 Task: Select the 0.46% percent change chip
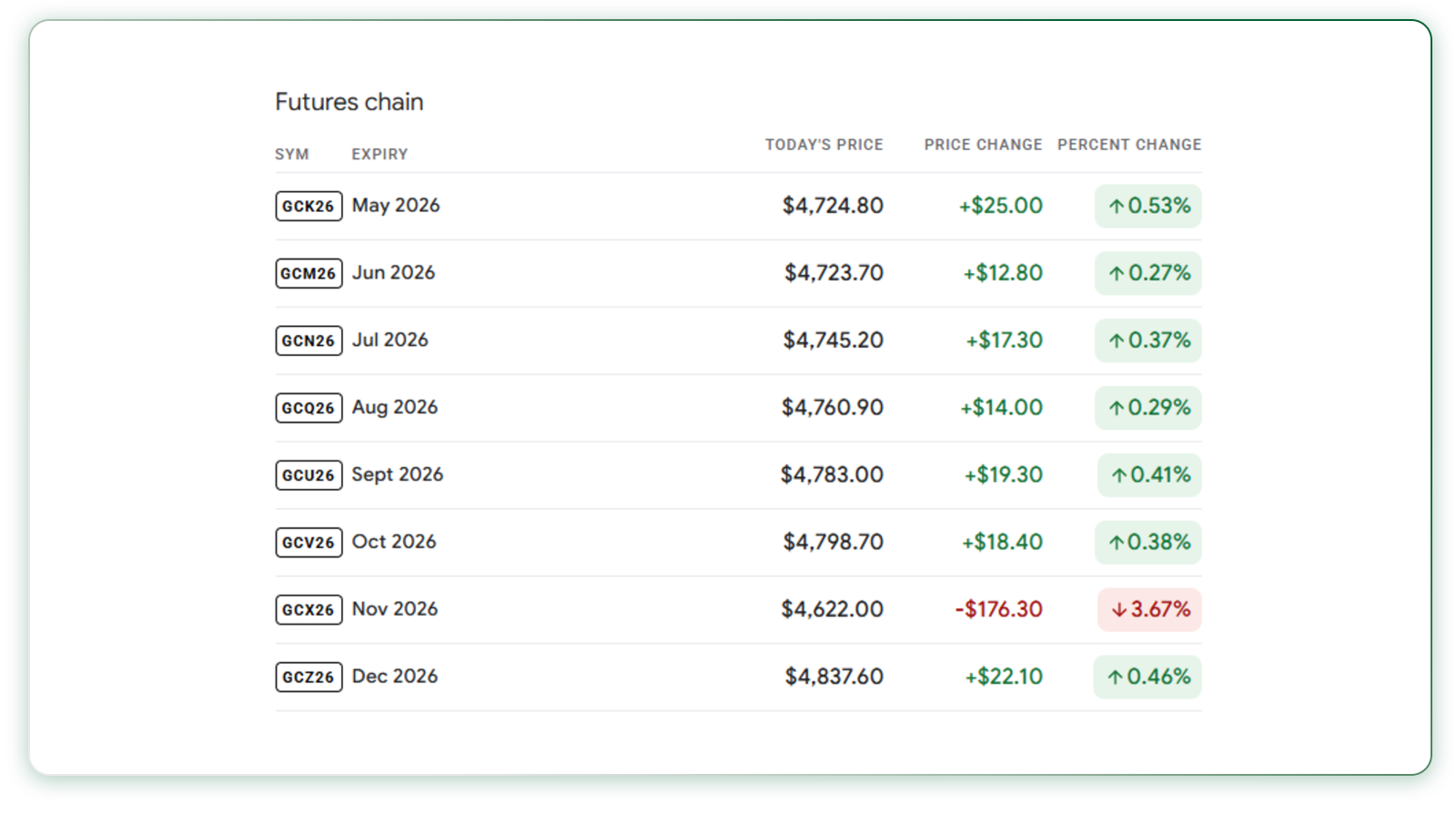click(x=1148, y=677)
